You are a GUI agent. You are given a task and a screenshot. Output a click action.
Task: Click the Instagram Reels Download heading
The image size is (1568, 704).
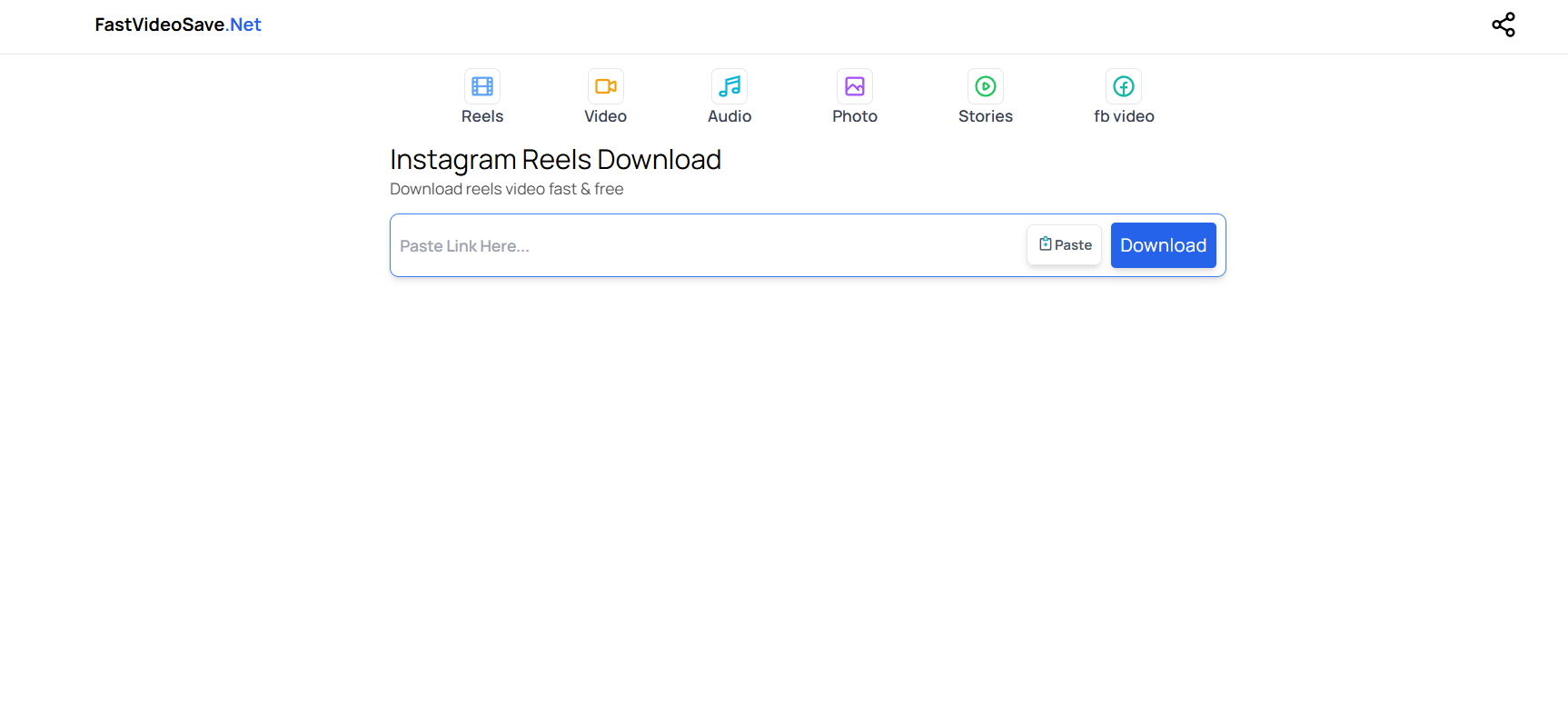point(555,160)
